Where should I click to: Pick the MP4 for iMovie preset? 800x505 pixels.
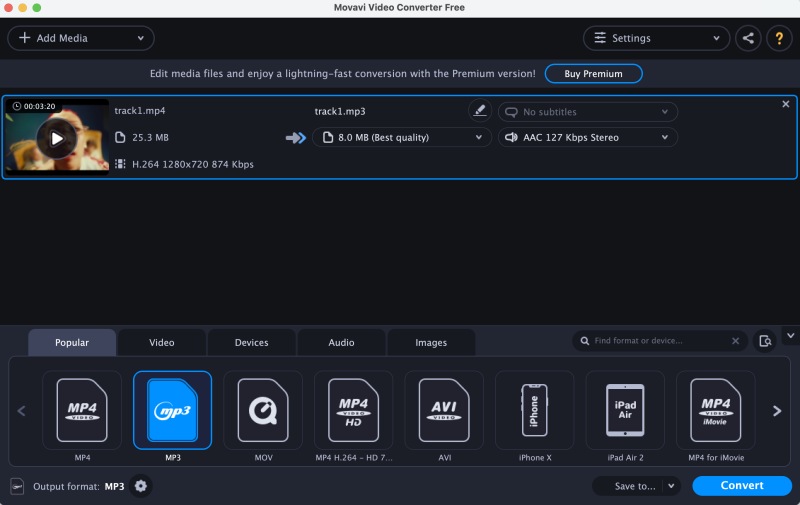click(715, 410)
